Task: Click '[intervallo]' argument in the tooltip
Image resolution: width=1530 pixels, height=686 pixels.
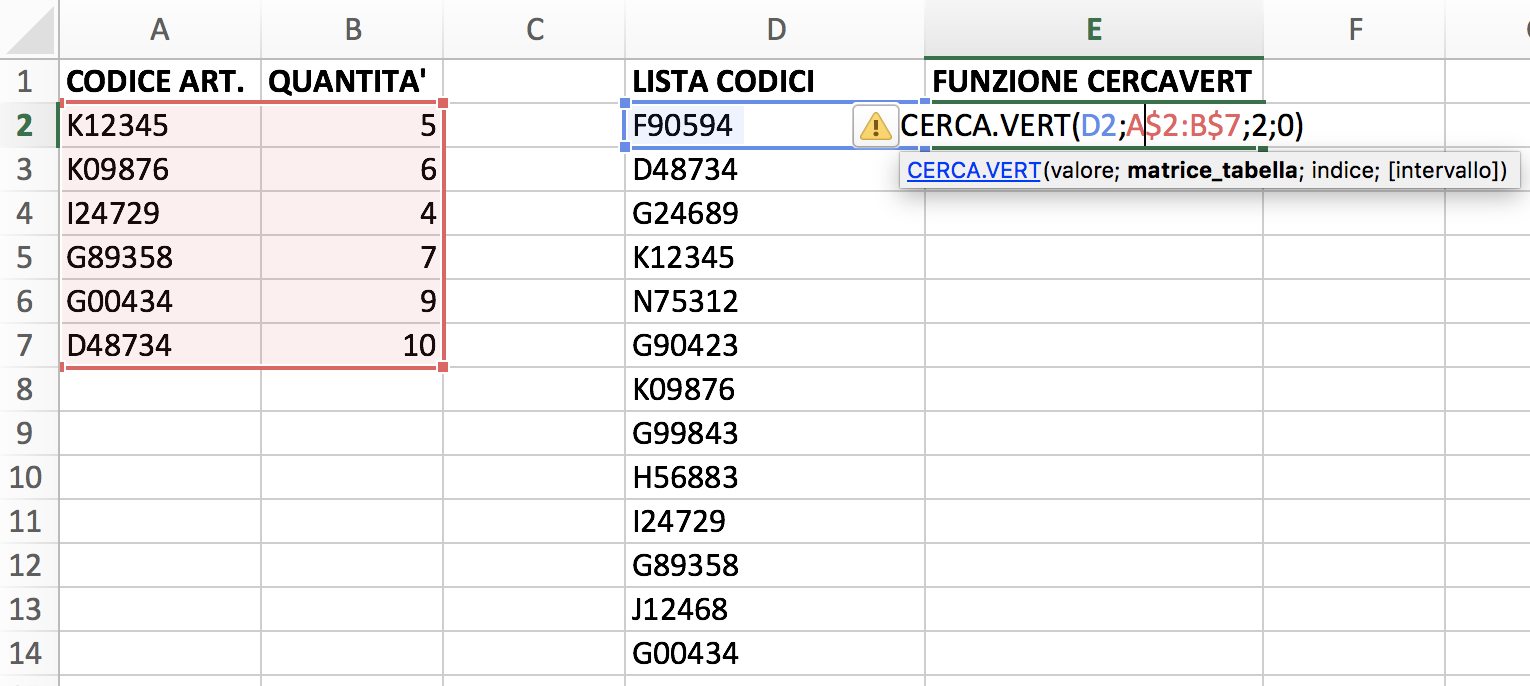Action: click(x=1443, y=171)
